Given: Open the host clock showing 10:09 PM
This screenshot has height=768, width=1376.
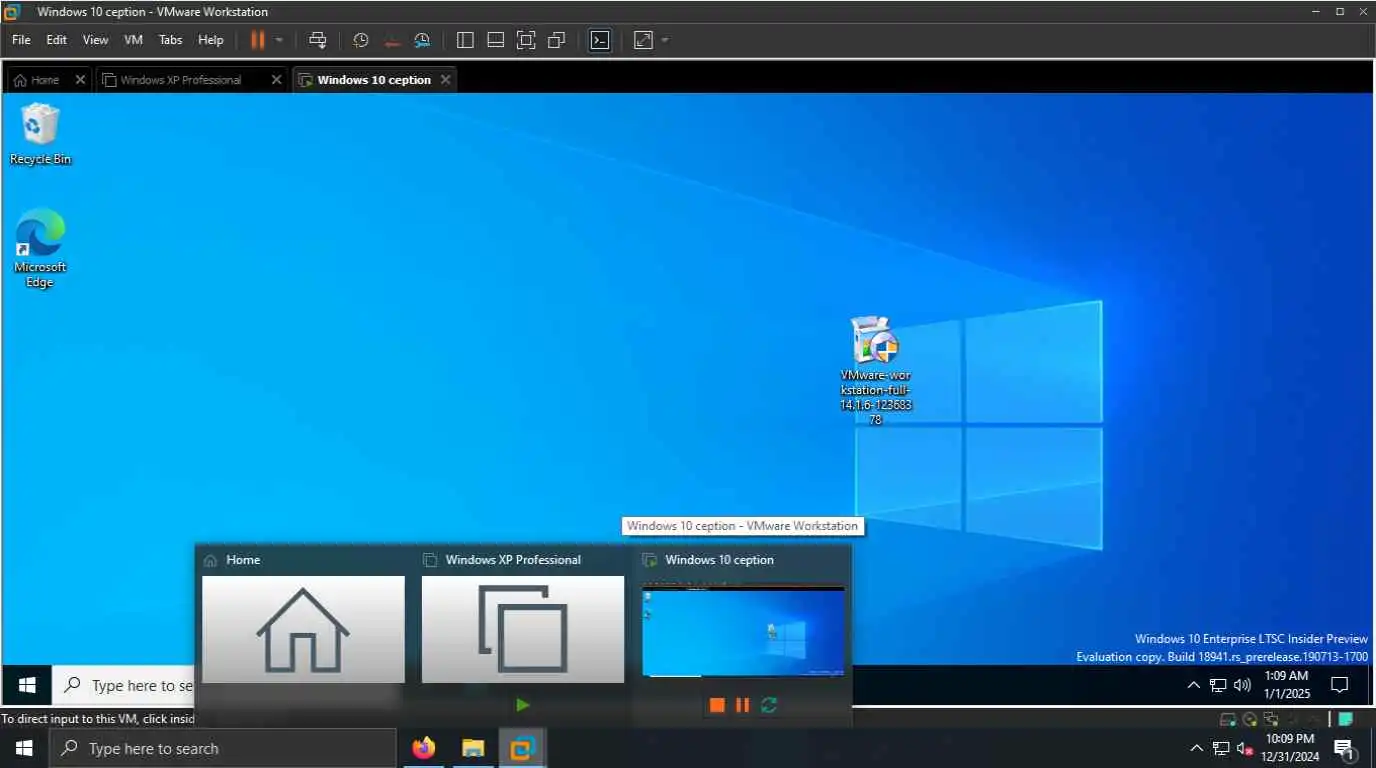Looking at the screenshot, I should [x=1290, y=748].
